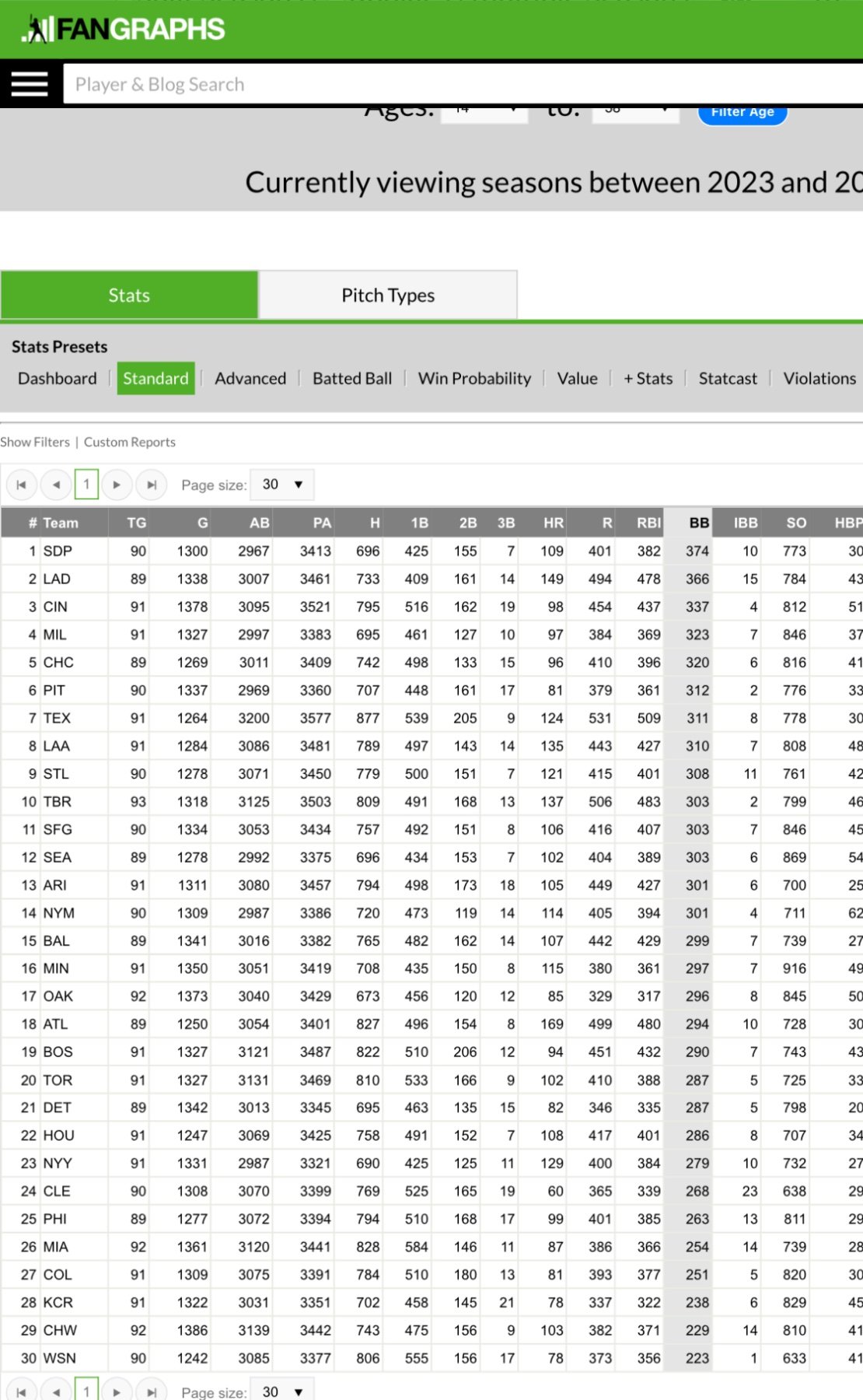Click Show Filters link
863x1400 pixels.
pyautogui.click(x=35, y=442)
